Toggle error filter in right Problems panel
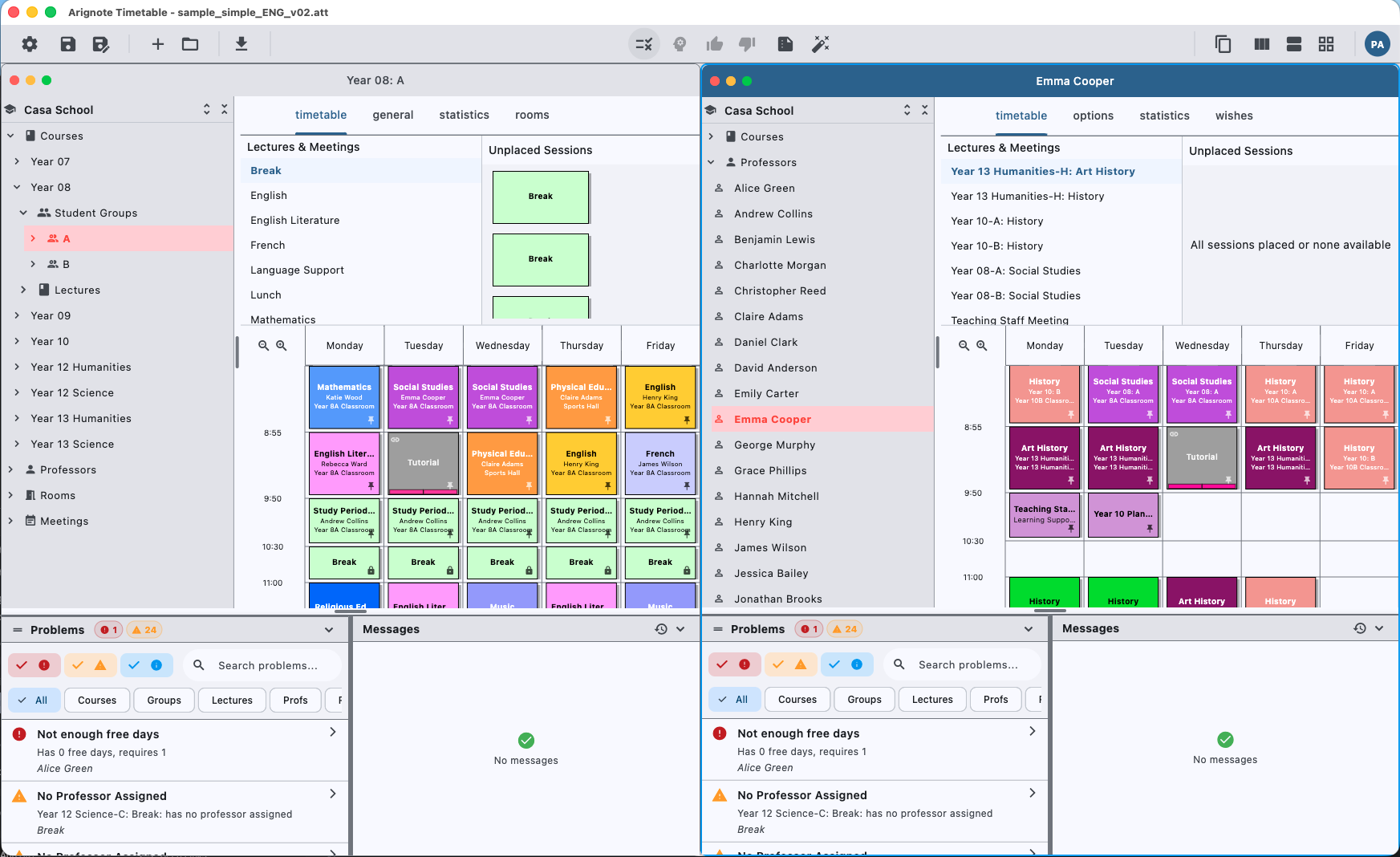Screen dimensions: 1400x857 [733, 664]
